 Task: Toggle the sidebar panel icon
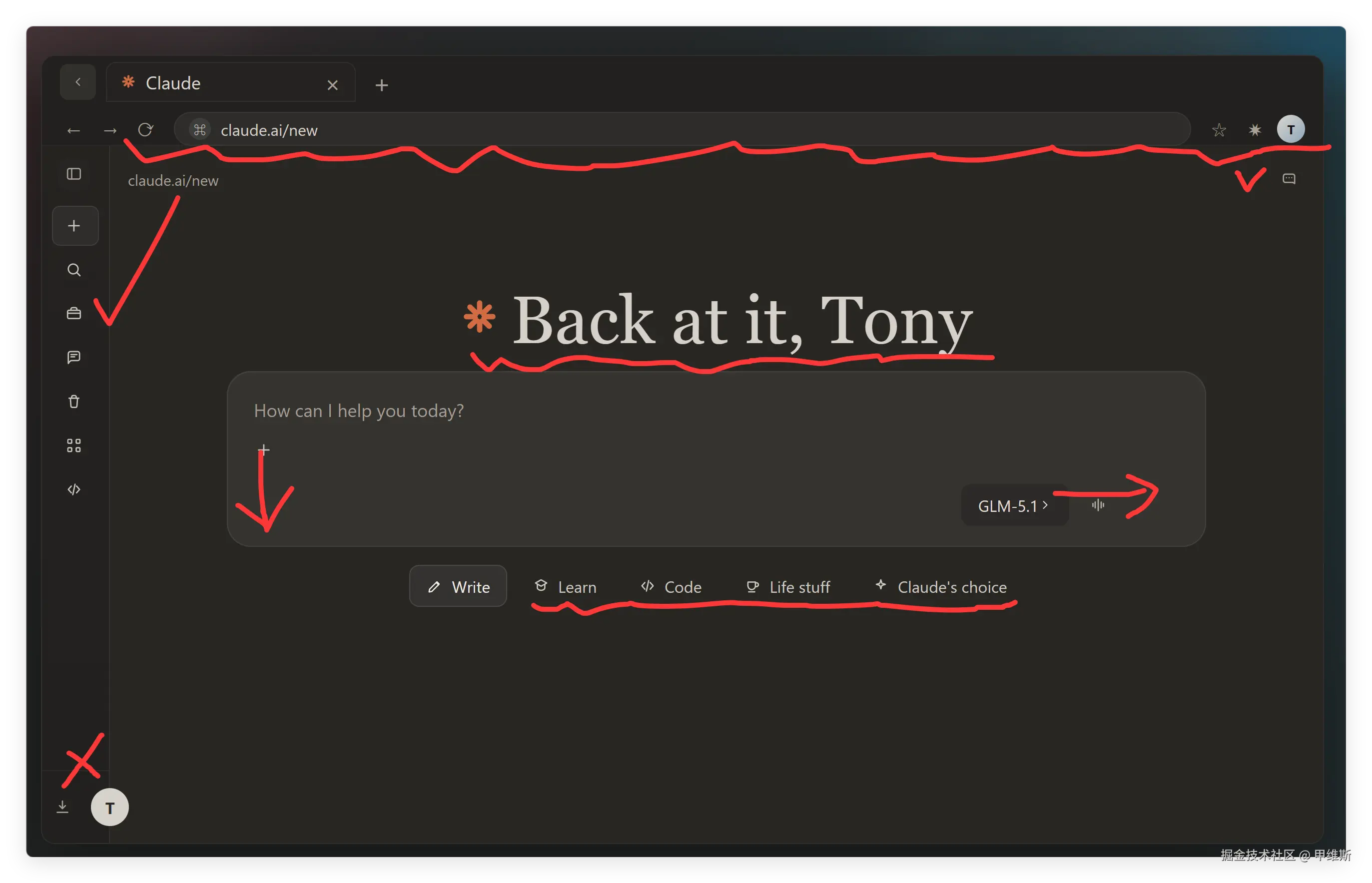[x=74, y=174]
